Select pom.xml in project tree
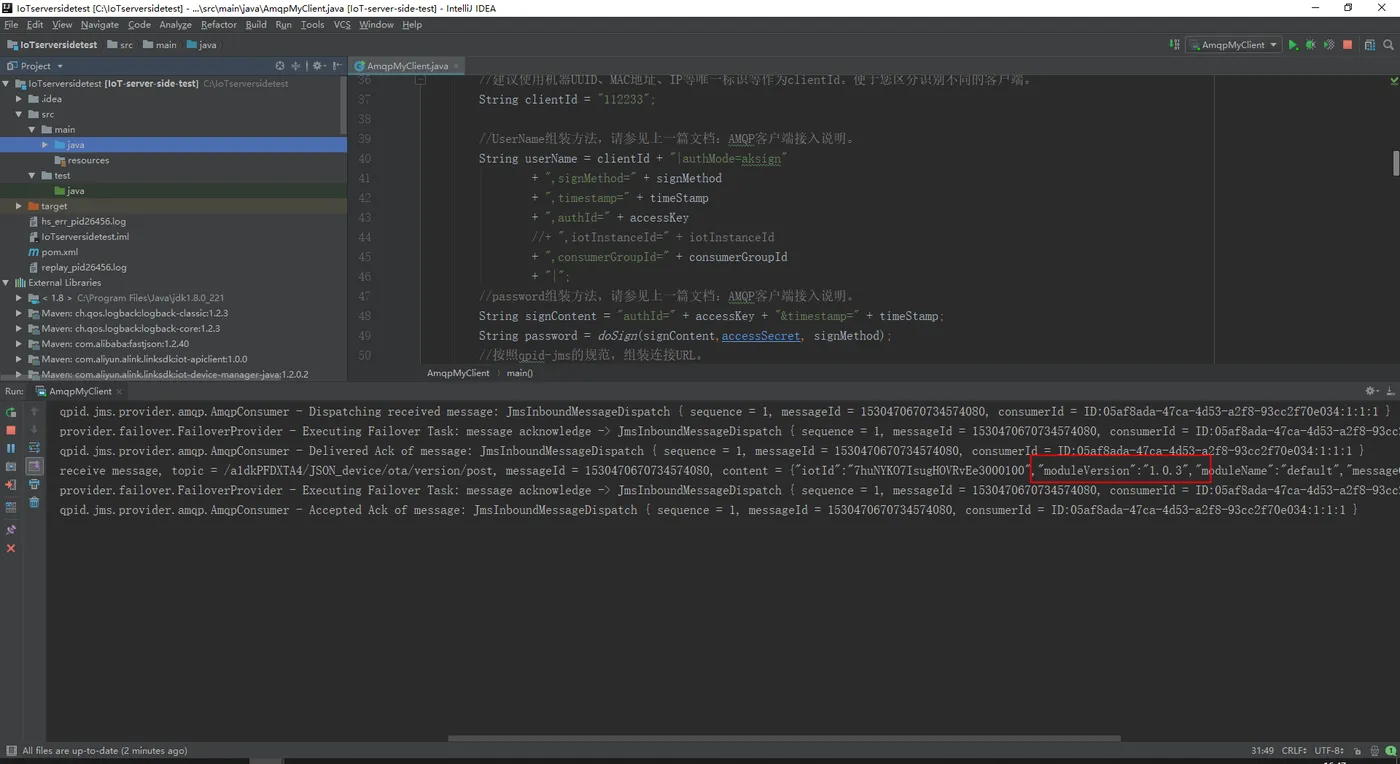 [x=60, y=252]
